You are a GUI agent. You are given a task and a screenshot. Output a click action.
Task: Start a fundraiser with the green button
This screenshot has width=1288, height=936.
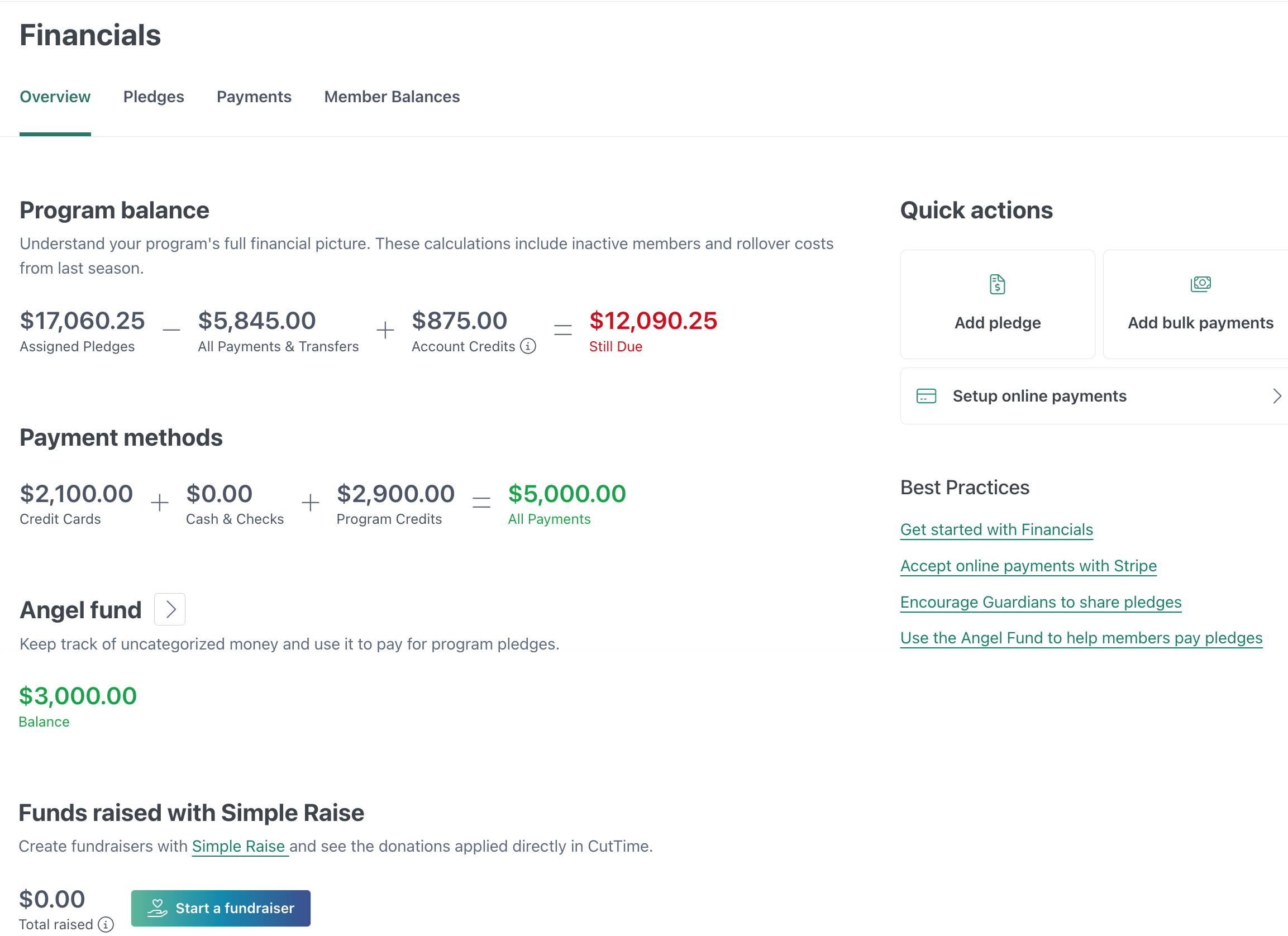(221, 908)
